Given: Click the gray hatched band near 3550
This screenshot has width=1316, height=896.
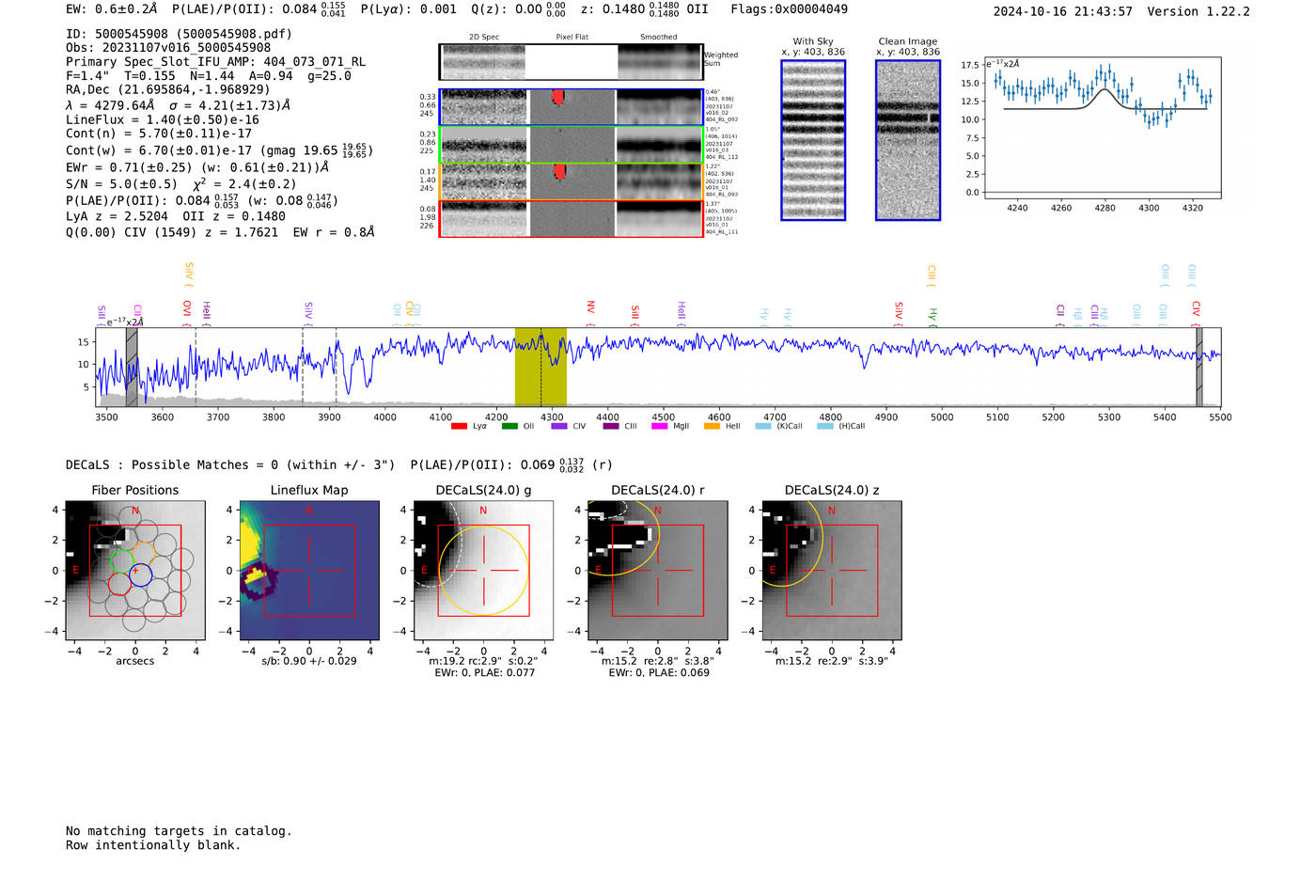Looking at the screenshot, I should point(132,367).
